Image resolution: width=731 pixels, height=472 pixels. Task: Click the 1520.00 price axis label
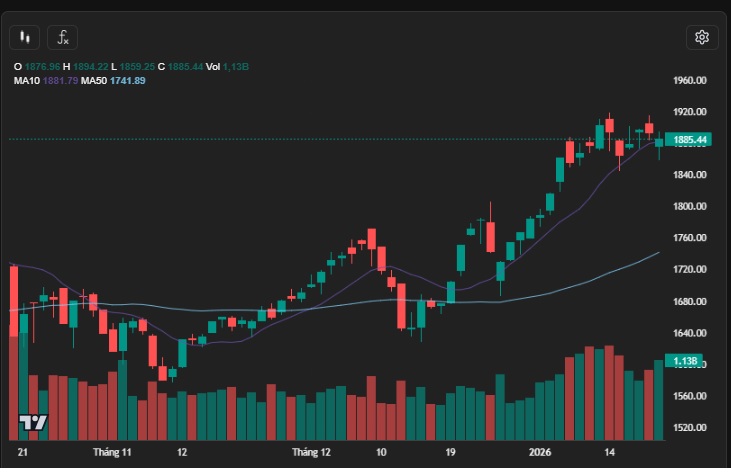[x=691, y=428]
